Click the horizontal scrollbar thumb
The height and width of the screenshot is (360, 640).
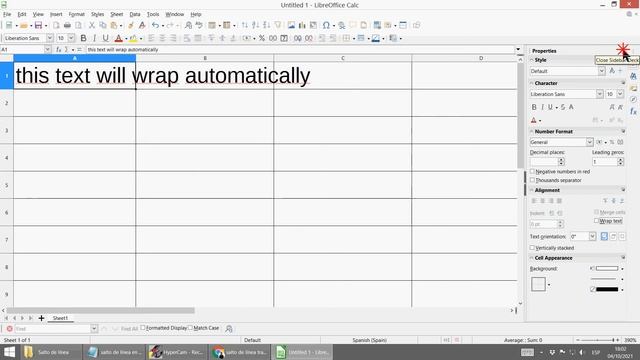101,311
